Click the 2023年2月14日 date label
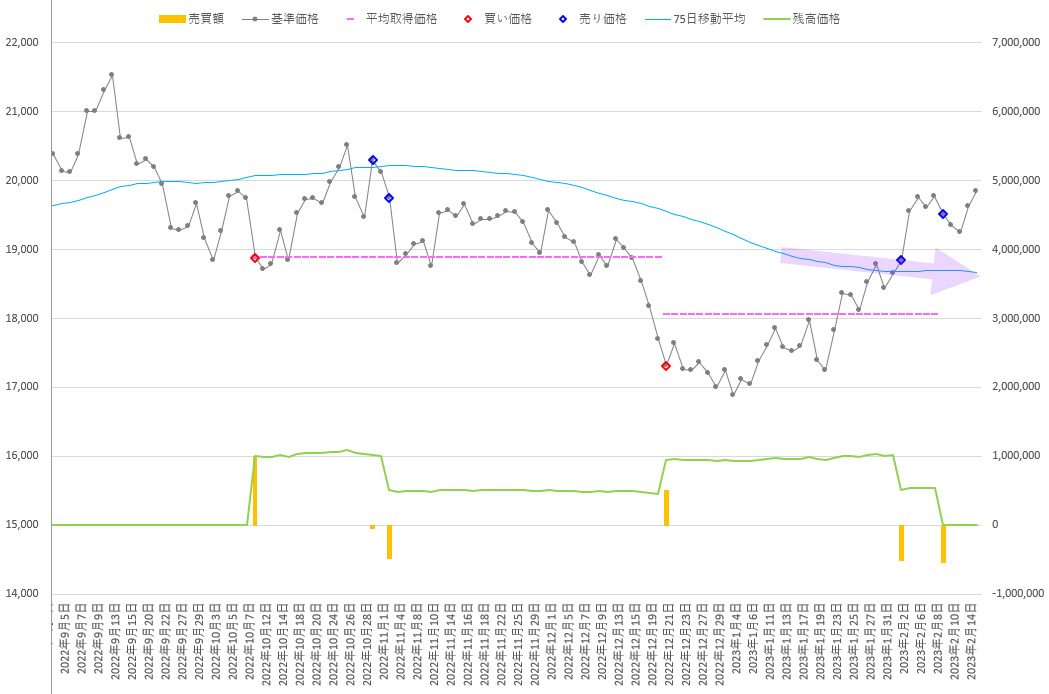Screen dimensions: 1049x694 (971, 641)
